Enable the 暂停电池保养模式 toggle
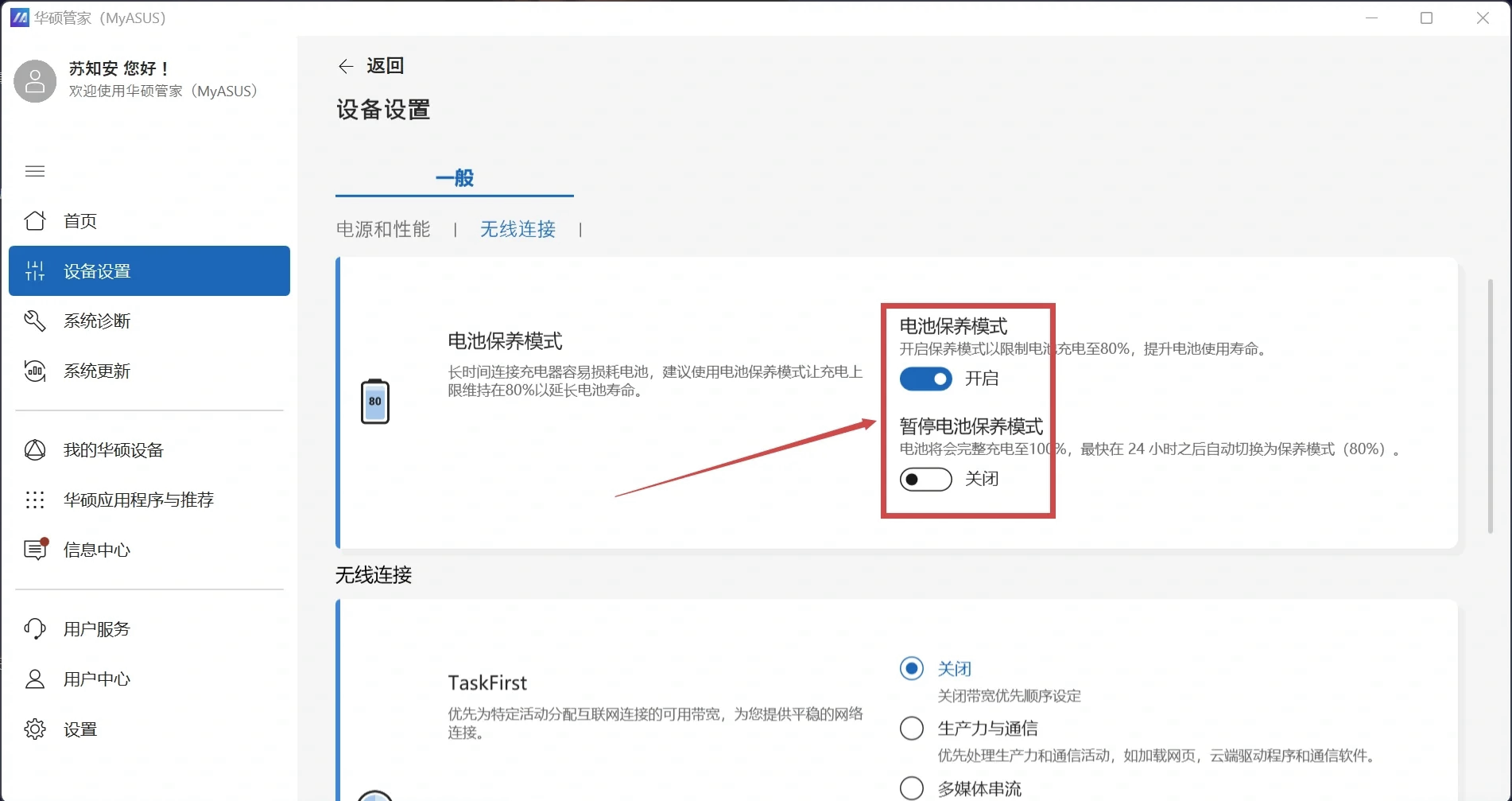Screen dimensions: 1512x801 coord(925,479)
